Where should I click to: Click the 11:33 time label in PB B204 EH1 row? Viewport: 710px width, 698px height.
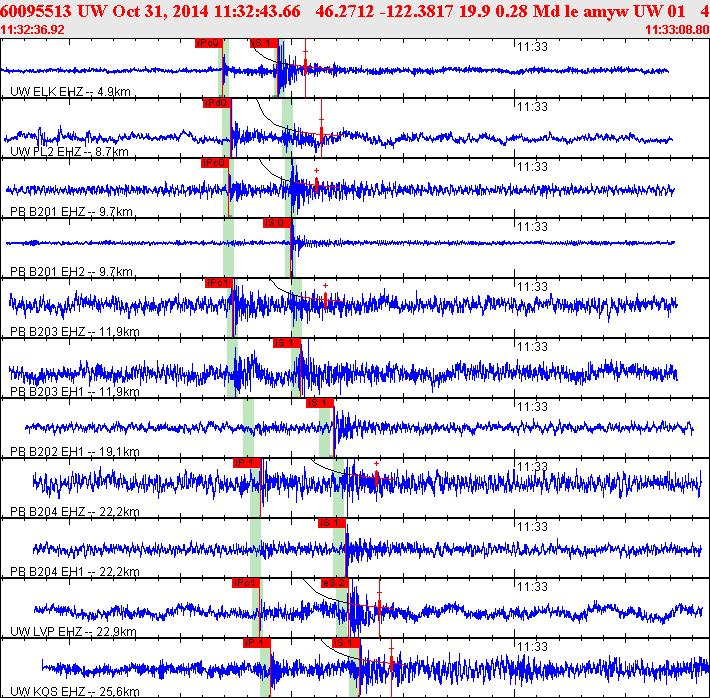pos(532,527)
